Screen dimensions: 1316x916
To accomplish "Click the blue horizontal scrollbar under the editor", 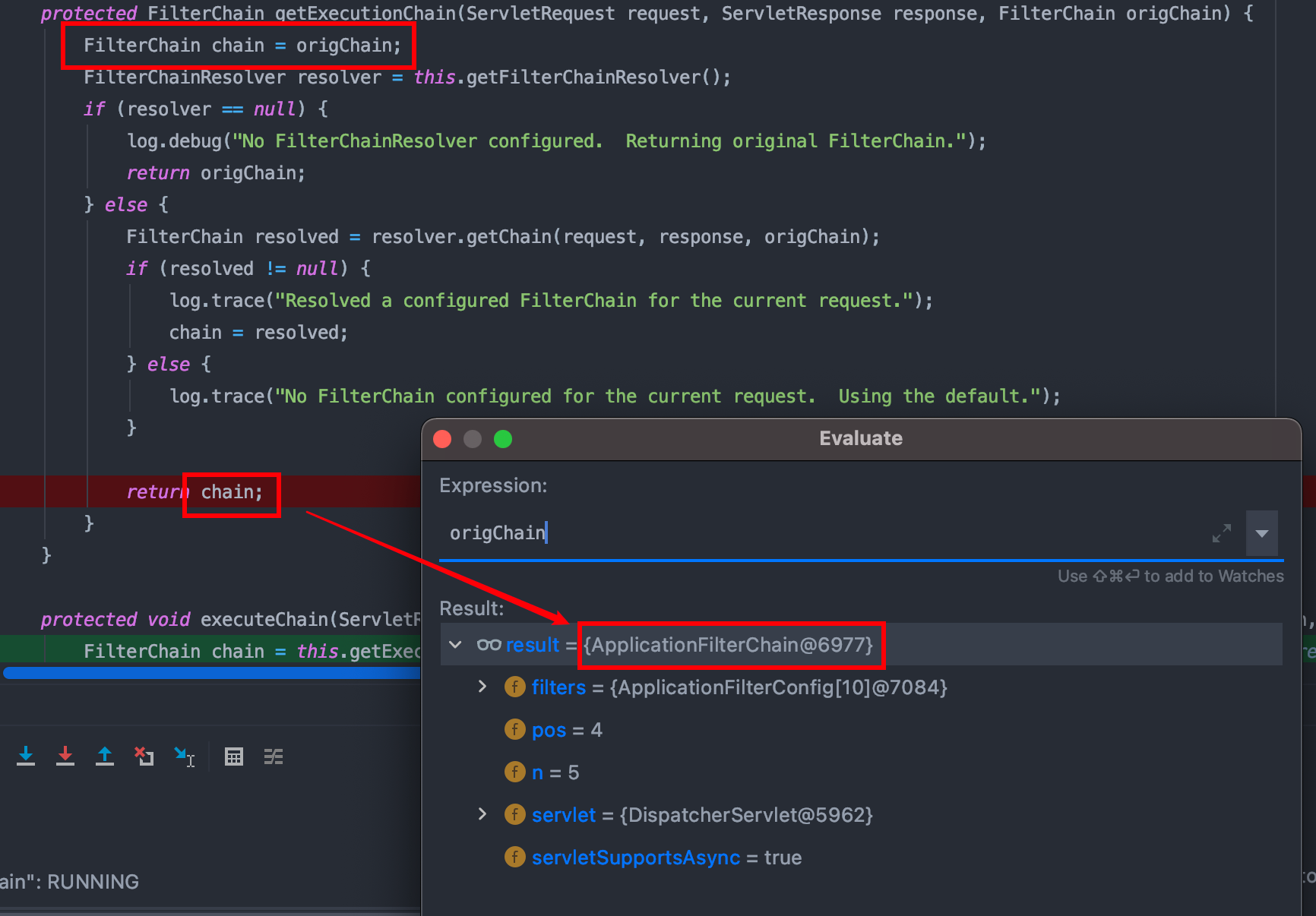I will pos(211,672).
